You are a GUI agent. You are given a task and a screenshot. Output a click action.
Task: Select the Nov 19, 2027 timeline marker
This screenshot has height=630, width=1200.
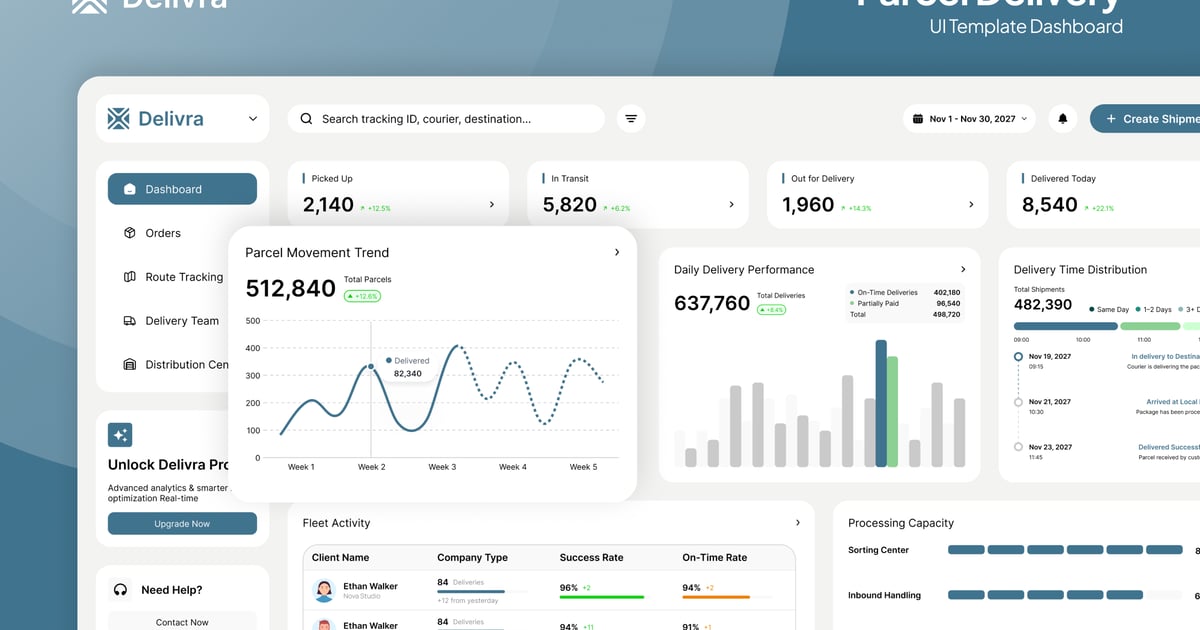pos(1018,356)
